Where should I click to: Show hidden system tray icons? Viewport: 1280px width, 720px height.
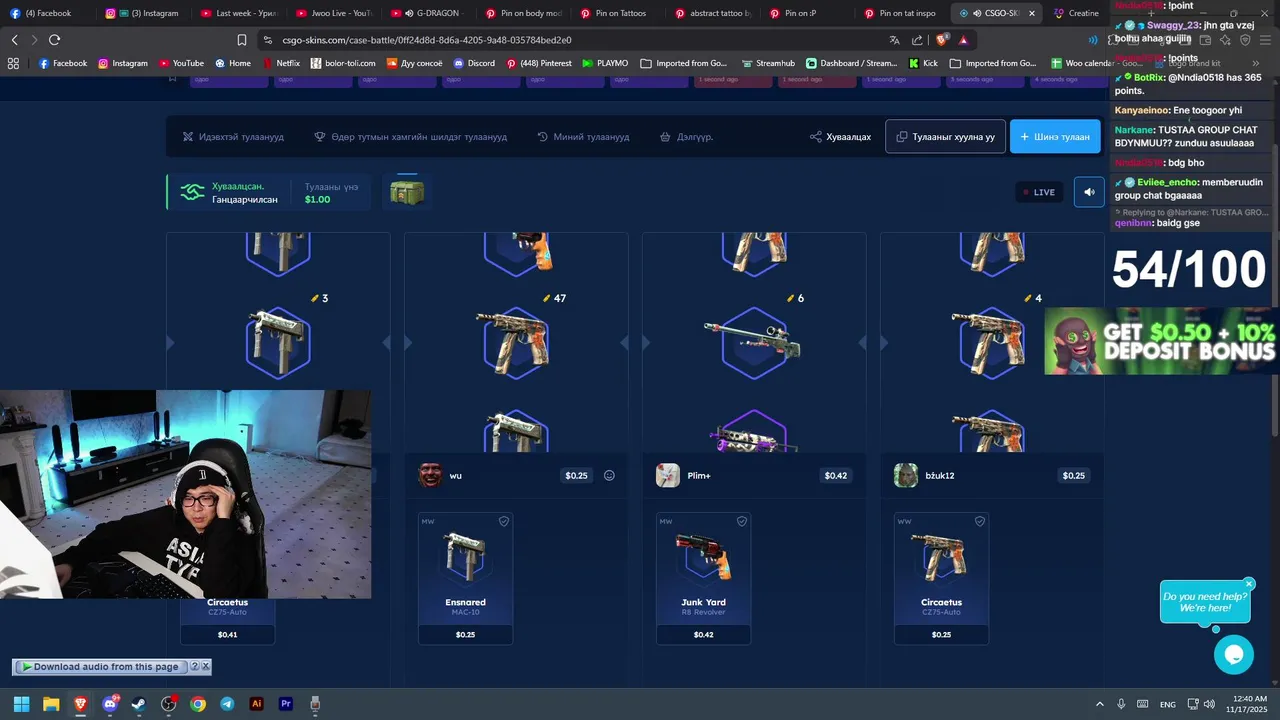[x=1100, y=704]
